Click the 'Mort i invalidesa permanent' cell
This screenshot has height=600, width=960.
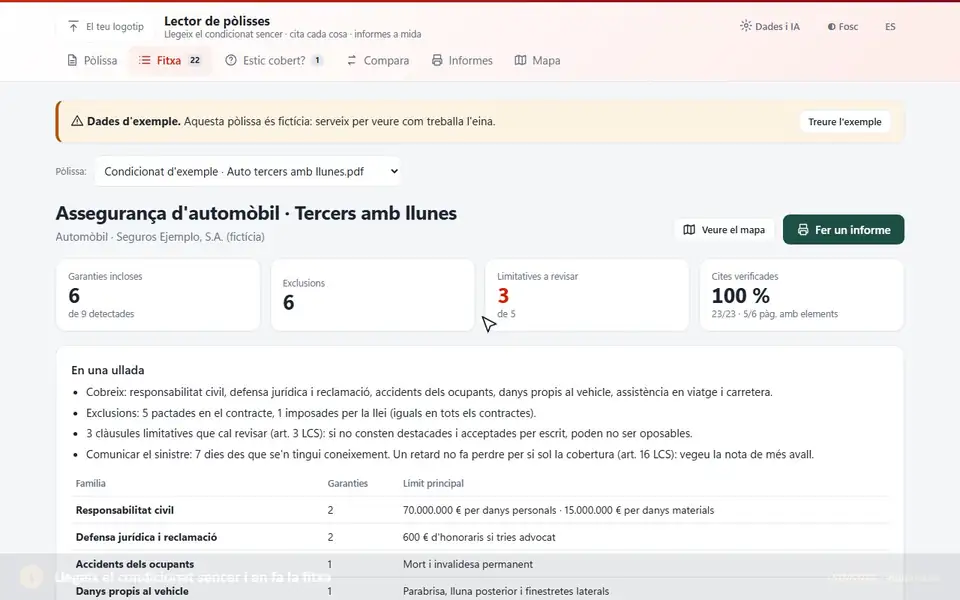pos(468,564)
